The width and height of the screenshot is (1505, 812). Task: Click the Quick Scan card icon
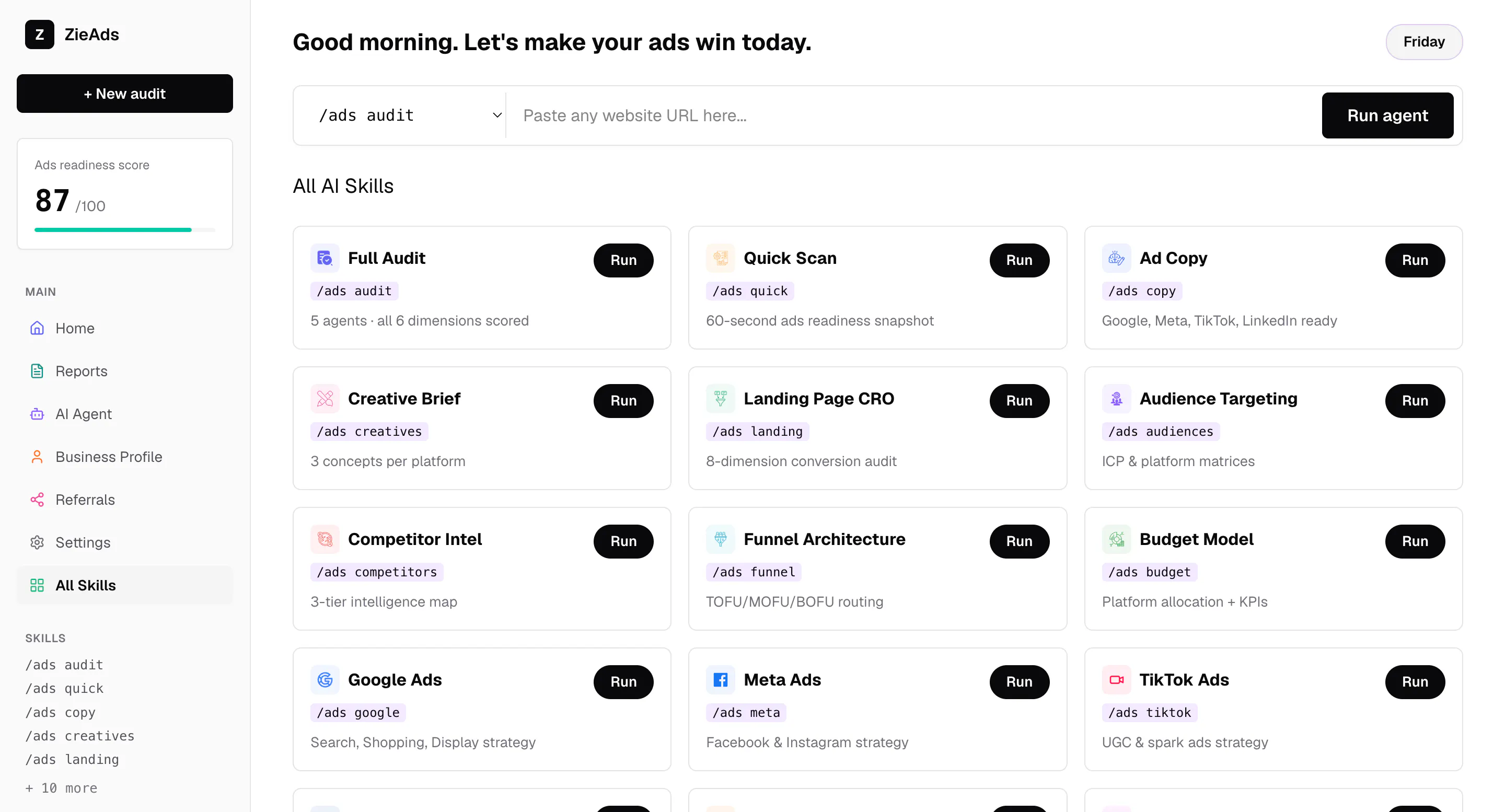[721, 258]
